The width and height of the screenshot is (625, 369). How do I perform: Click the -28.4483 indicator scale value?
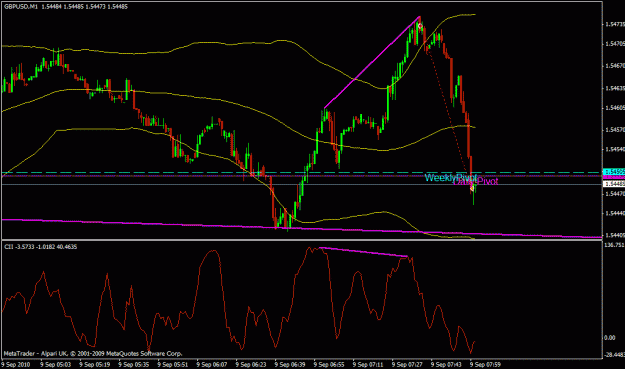click(615, 354)
